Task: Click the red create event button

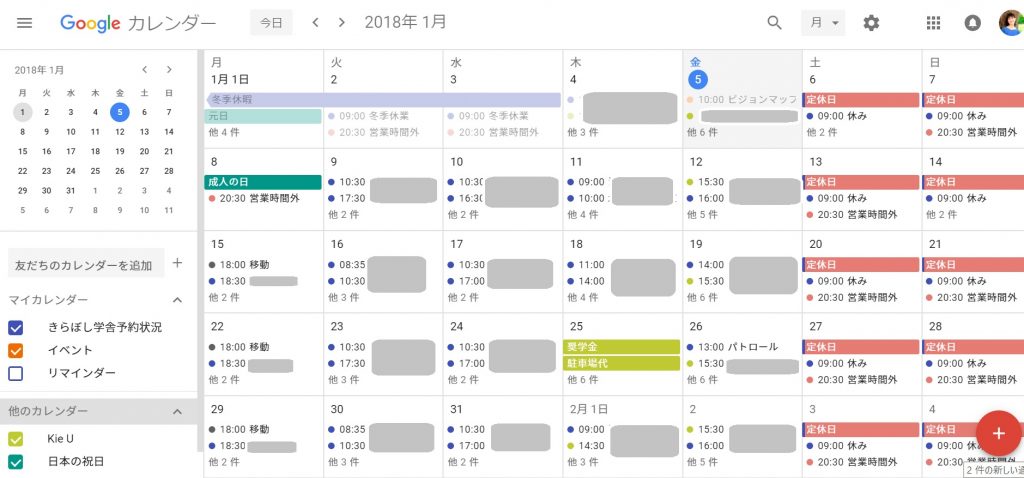Action: point(997,433)
